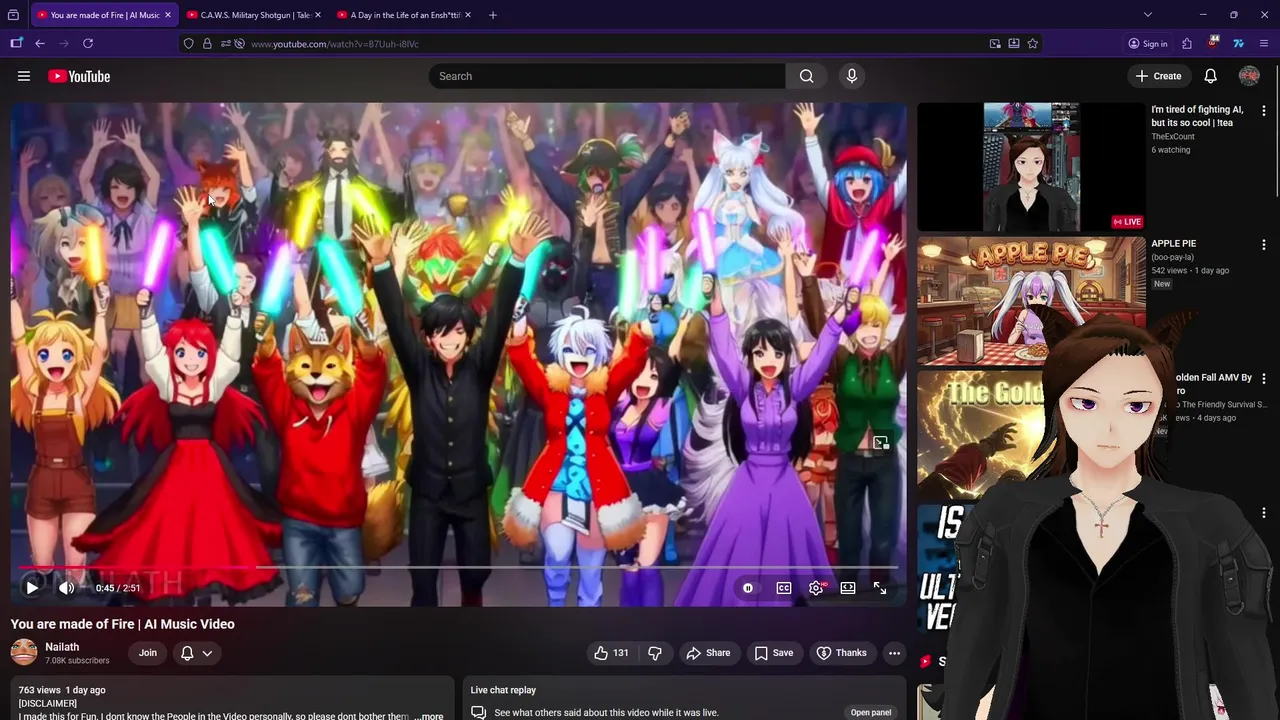Open the browser application menu

pos(1263,43)
